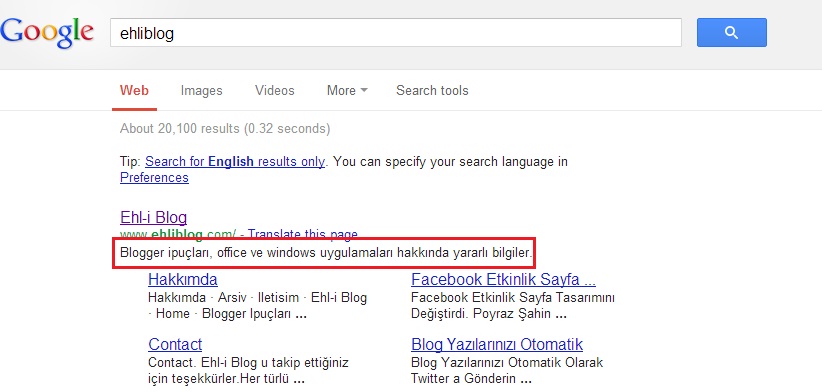
Task: Click snippet Blog Yazılarınızı Otomatik Olarak
Action: tap(507, 371)
